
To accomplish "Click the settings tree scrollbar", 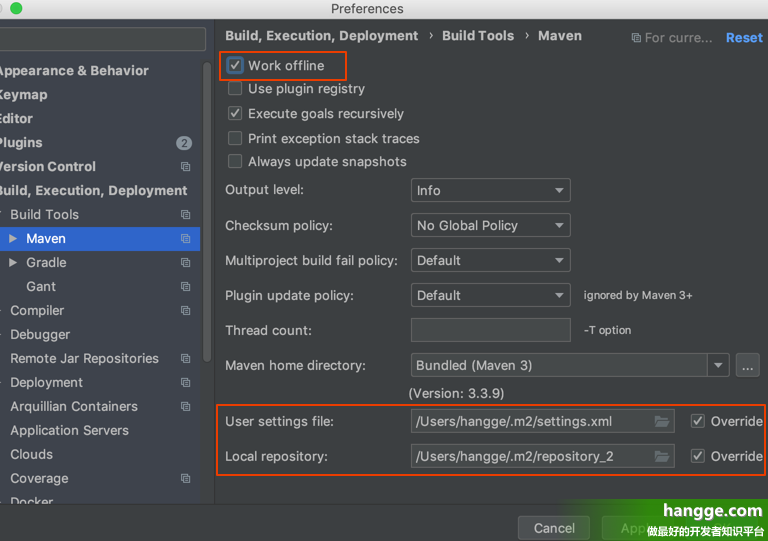I will pos(207,213).
